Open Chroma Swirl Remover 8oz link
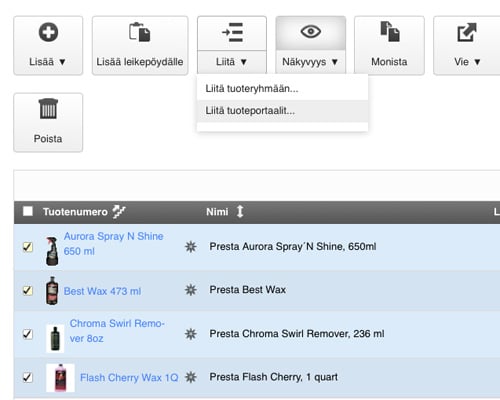The image size is (500, 400). click(117, 331)
